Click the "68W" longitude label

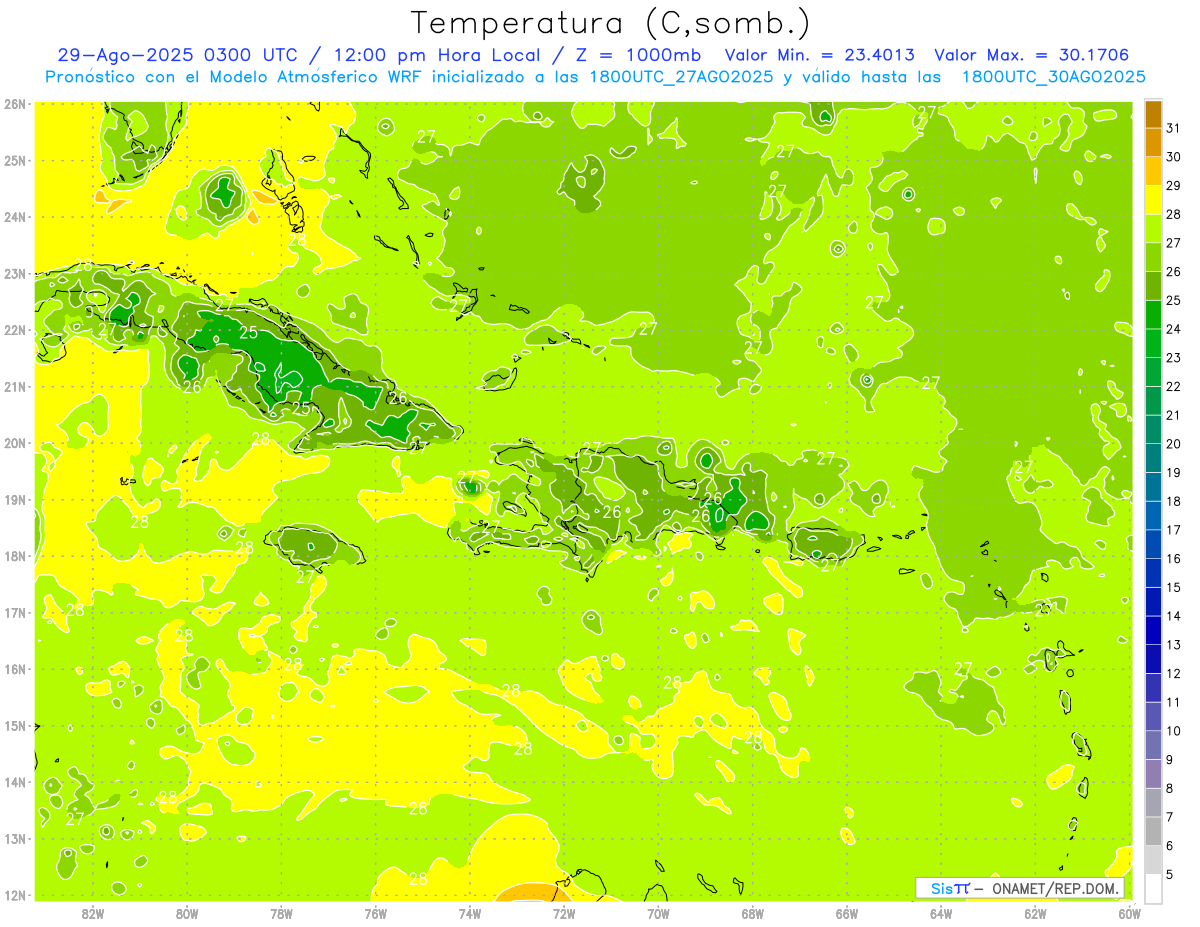(x=753, y=913)
